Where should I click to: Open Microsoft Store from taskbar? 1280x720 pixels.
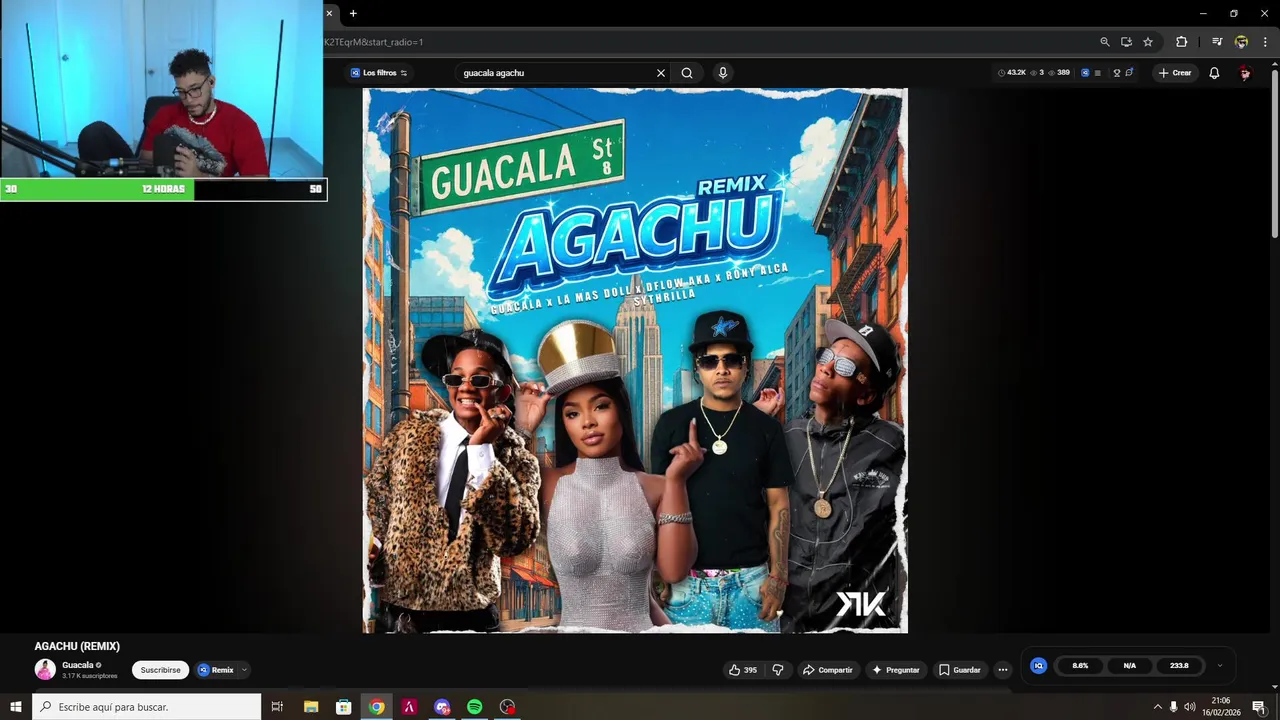(343, 707)
